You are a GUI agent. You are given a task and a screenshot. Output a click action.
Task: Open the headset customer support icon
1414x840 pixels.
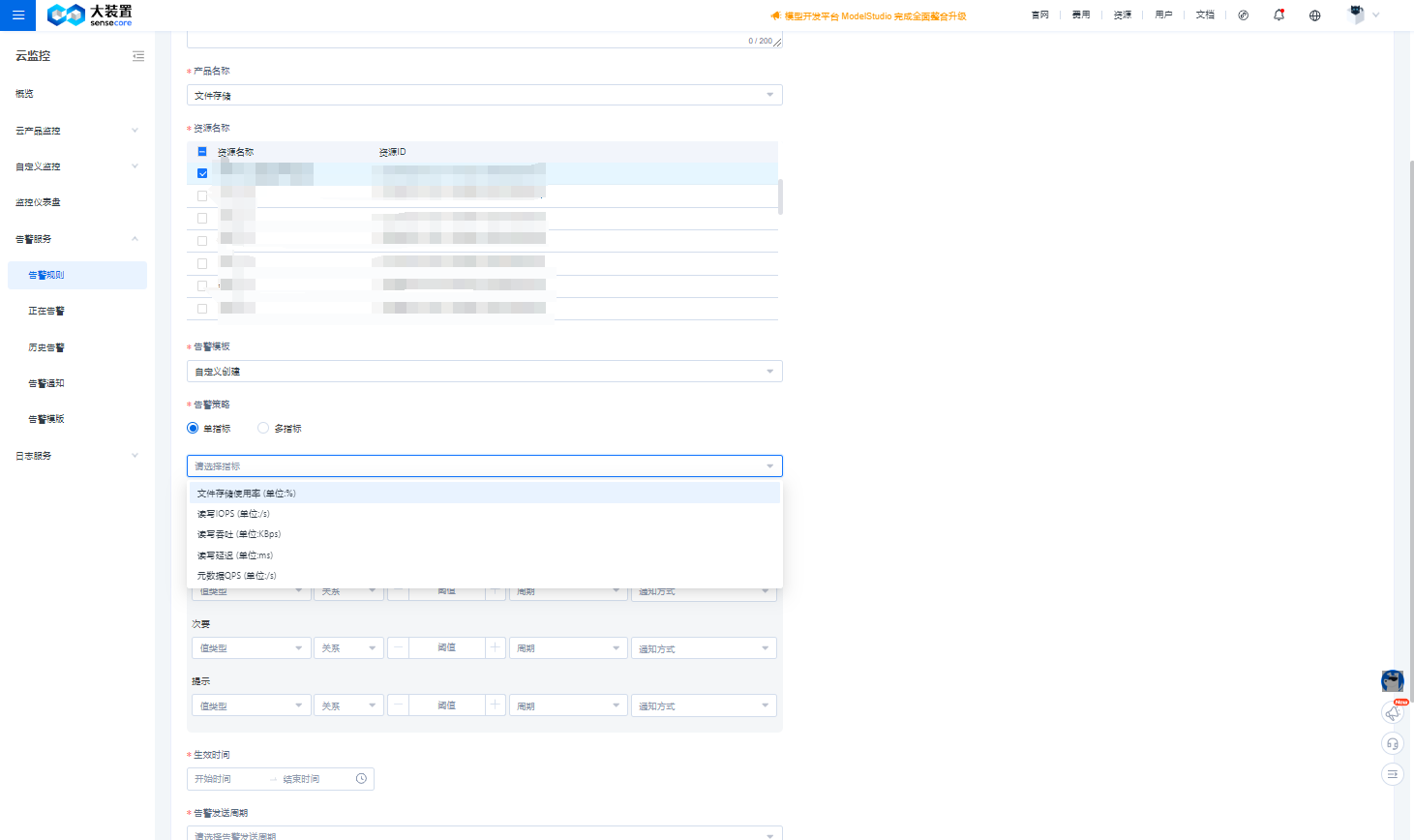tap(1392, 744)
